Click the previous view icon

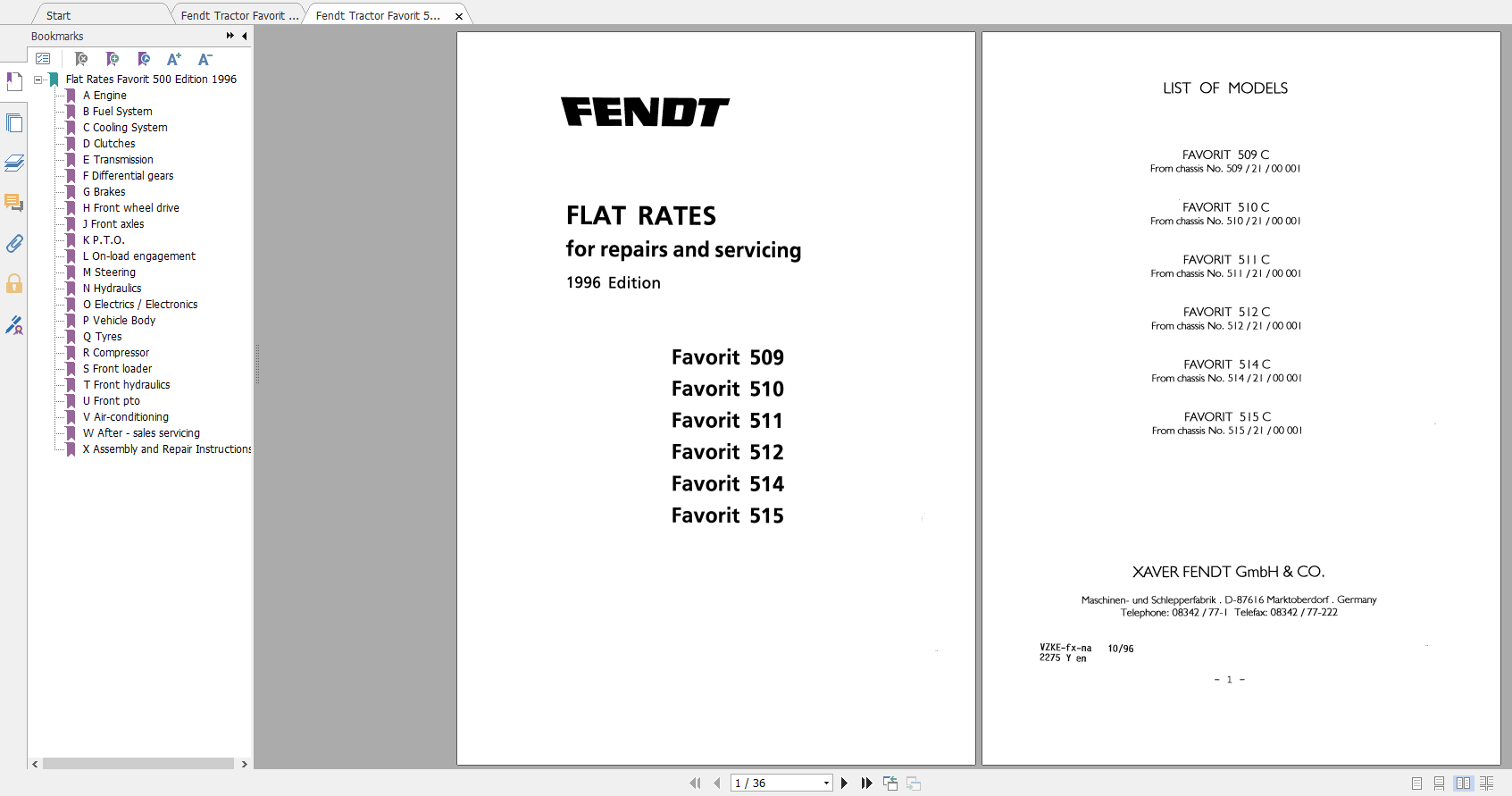click(x=890, y=783)
